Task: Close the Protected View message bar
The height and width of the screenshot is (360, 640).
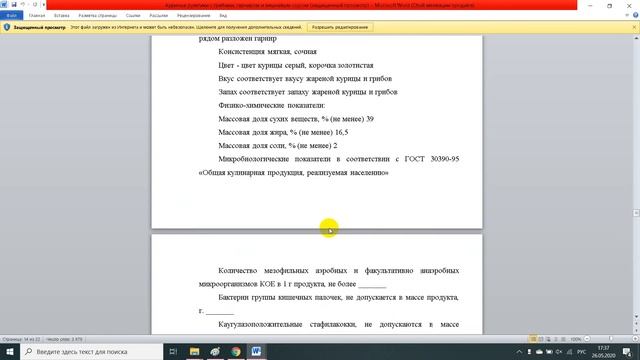Action: click(634, 27)
